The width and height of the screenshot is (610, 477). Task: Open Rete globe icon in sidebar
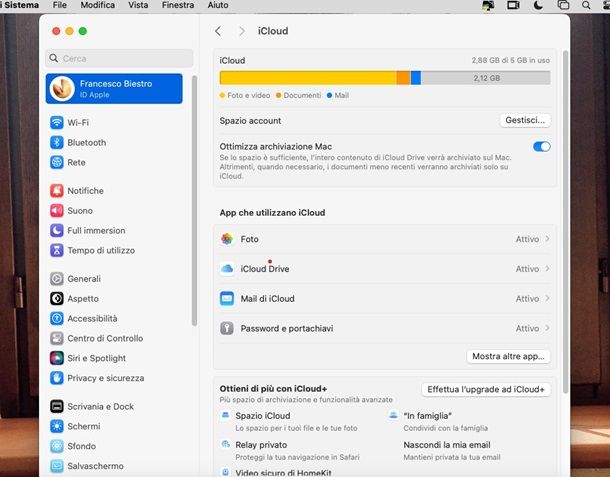[x=57, y=162]
